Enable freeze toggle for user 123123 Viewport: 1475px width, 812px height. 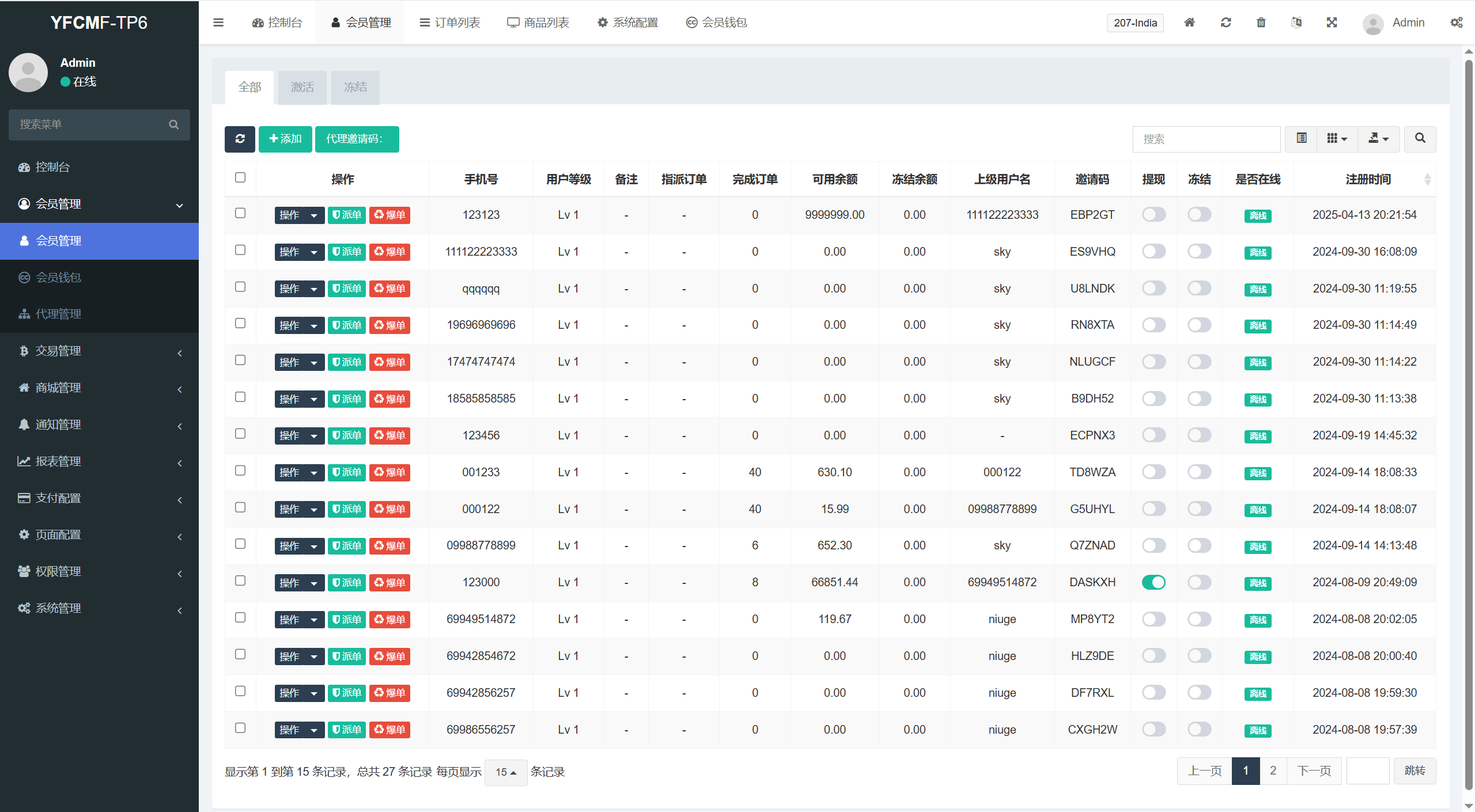coord(1199,215)
